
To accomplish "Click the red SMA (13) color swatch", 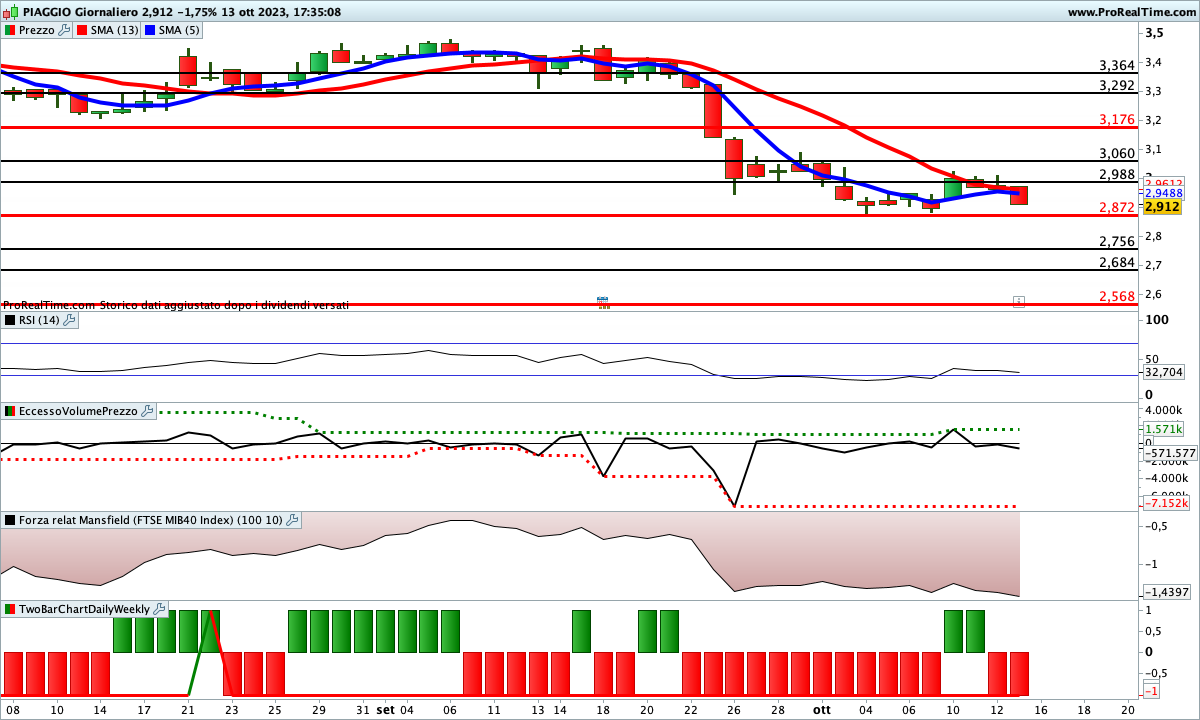I will click(82, 30).
